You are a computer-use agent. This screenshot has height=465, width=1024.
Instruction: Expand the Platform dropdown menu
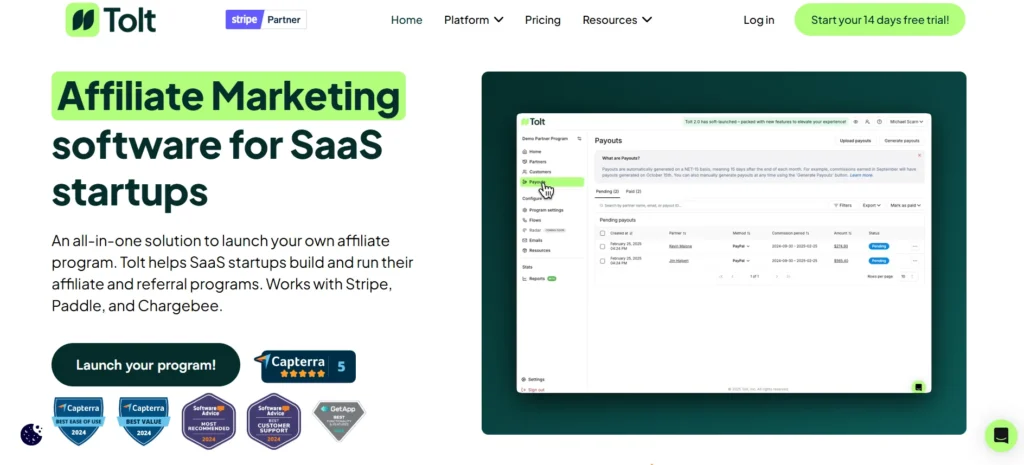[473, 20]
